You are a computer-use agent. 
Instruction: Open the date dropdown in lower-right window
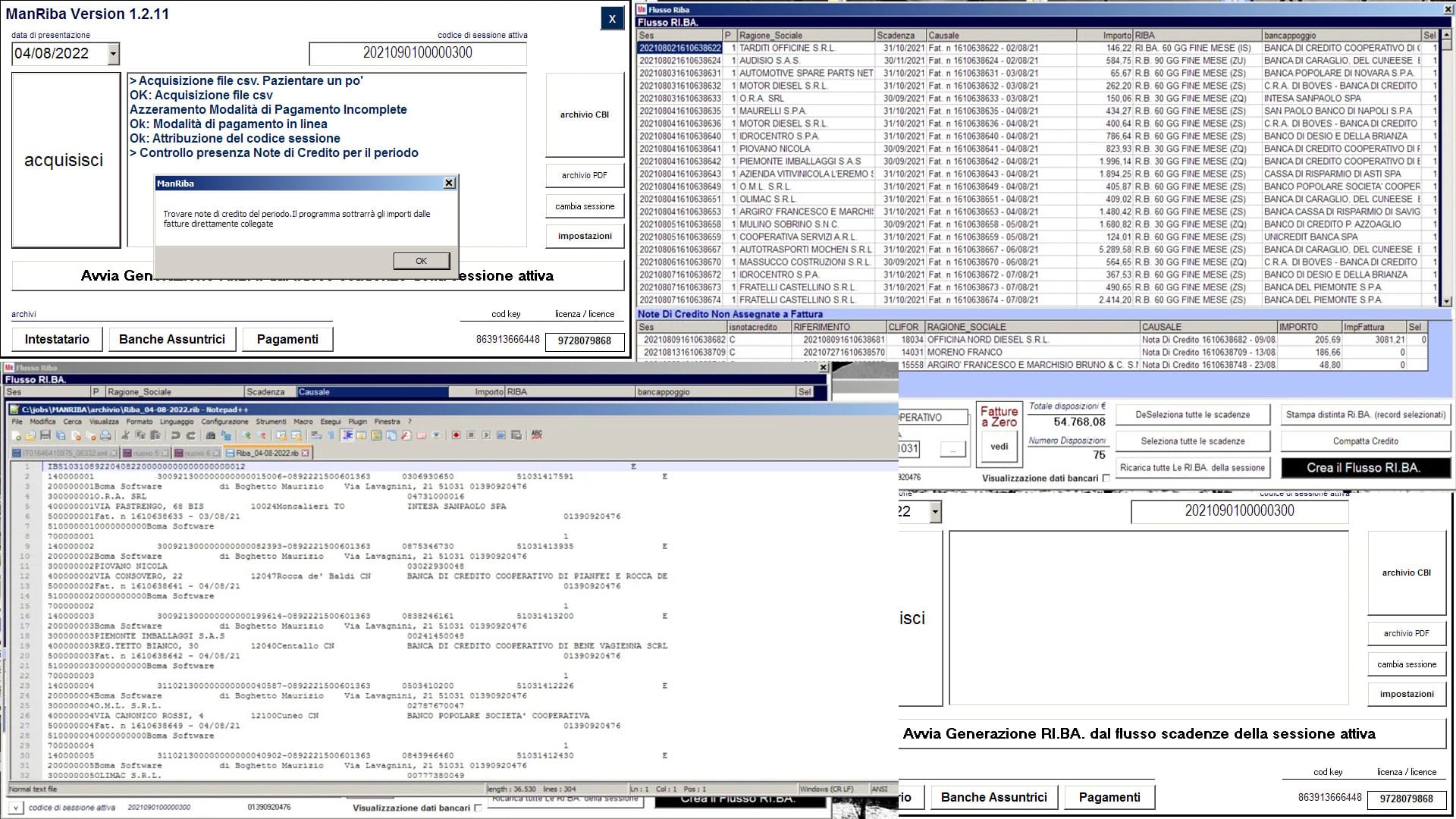coord(934,512)
